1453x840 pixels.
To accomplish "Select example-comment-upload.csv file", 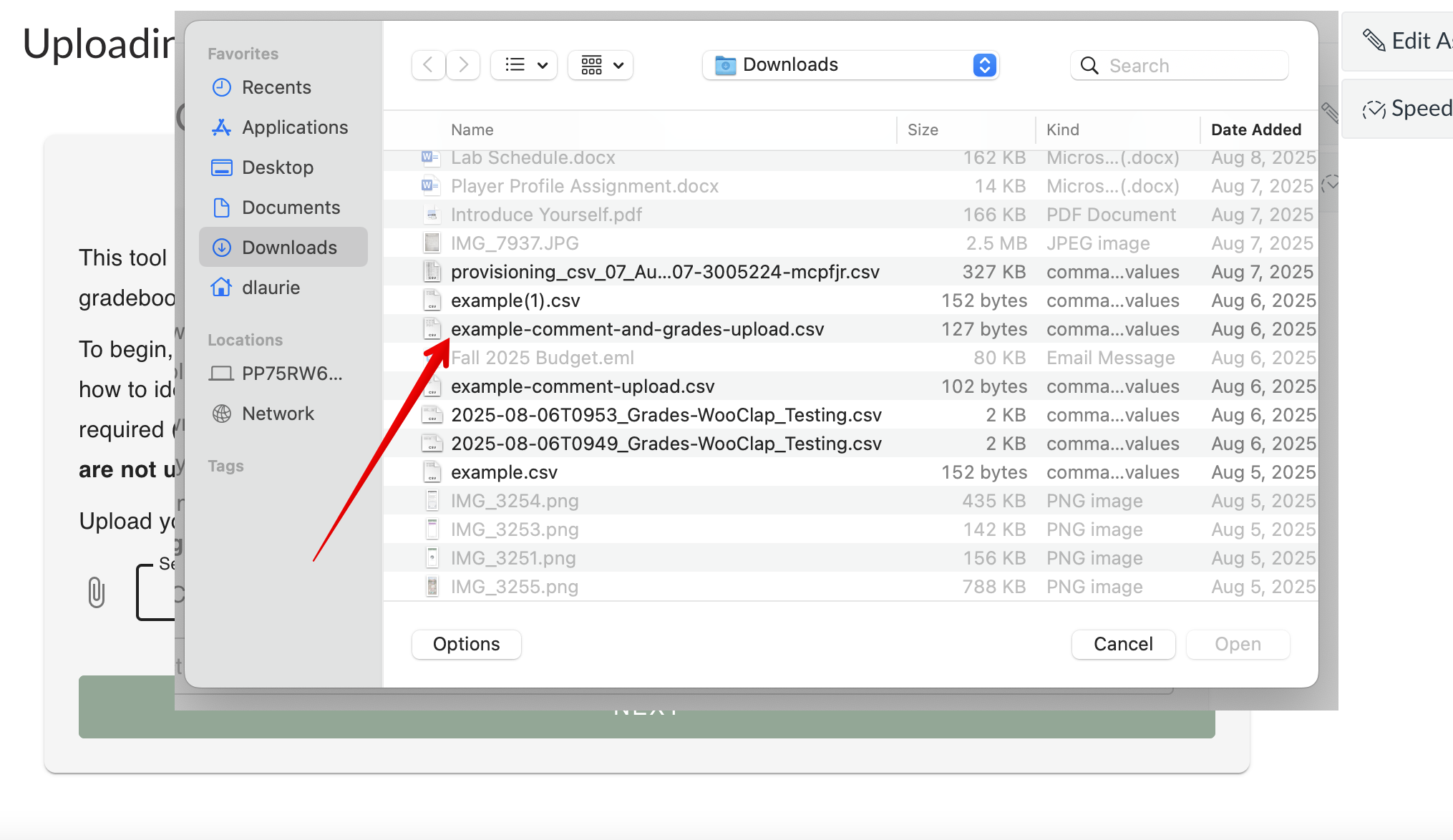I will pyautogui.click(x=582, y=386).
